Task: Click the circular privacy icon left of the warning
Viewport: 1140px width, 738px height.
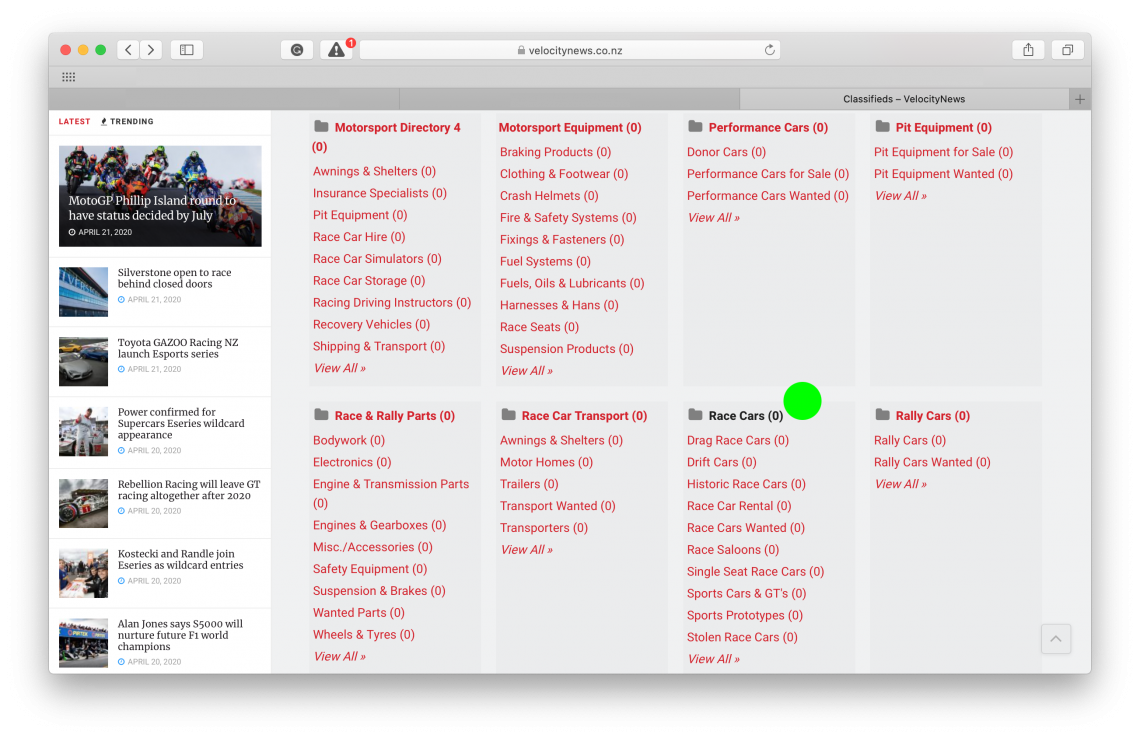Action: pyautogui.click(x=297, y=48)
